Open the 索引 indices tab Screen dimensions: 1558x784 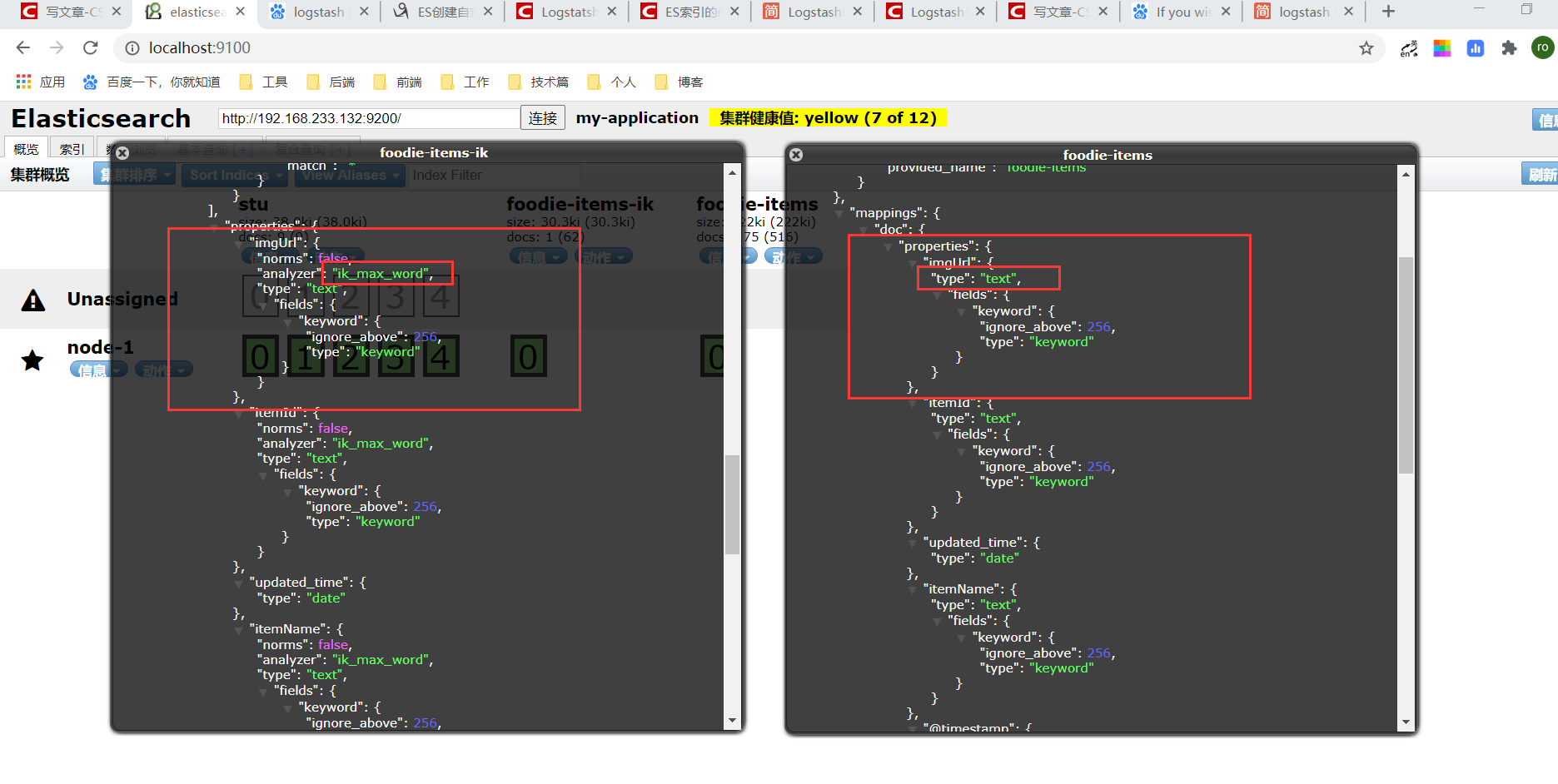(x=72, y=149)
